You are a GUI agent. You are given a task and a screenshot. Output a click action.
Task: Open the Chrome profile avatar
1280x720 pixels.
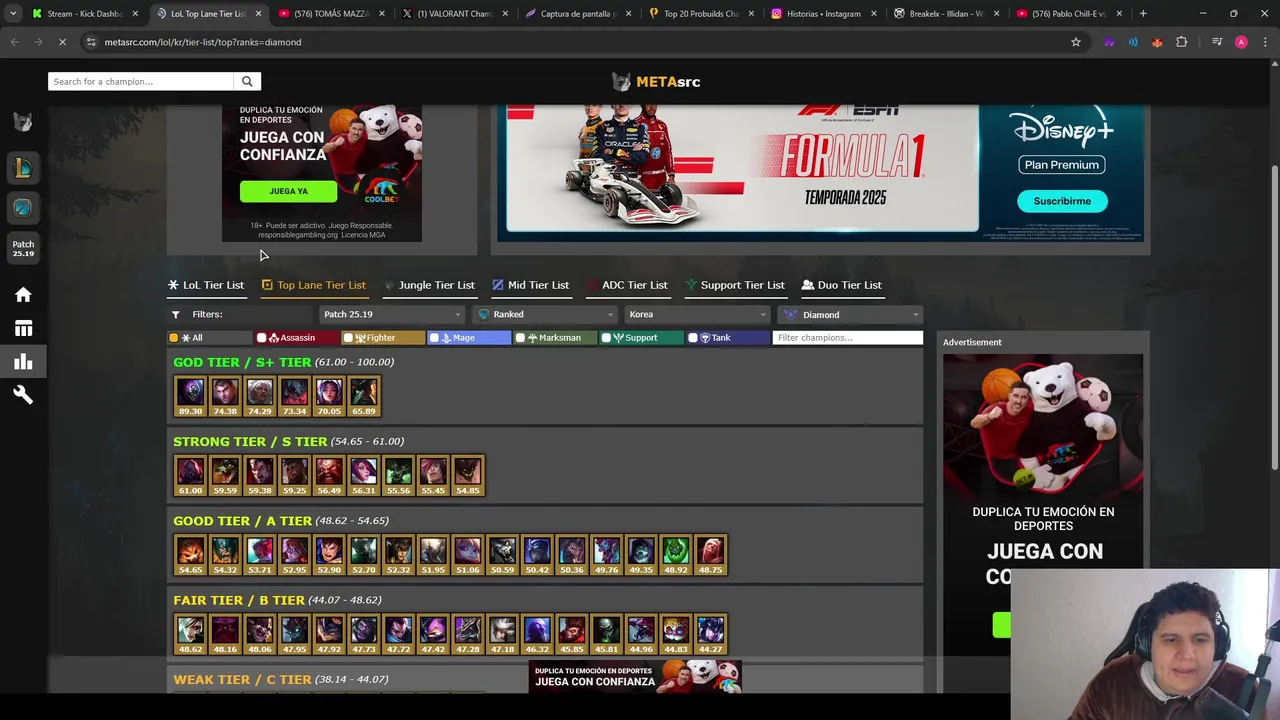point(1241,42)
